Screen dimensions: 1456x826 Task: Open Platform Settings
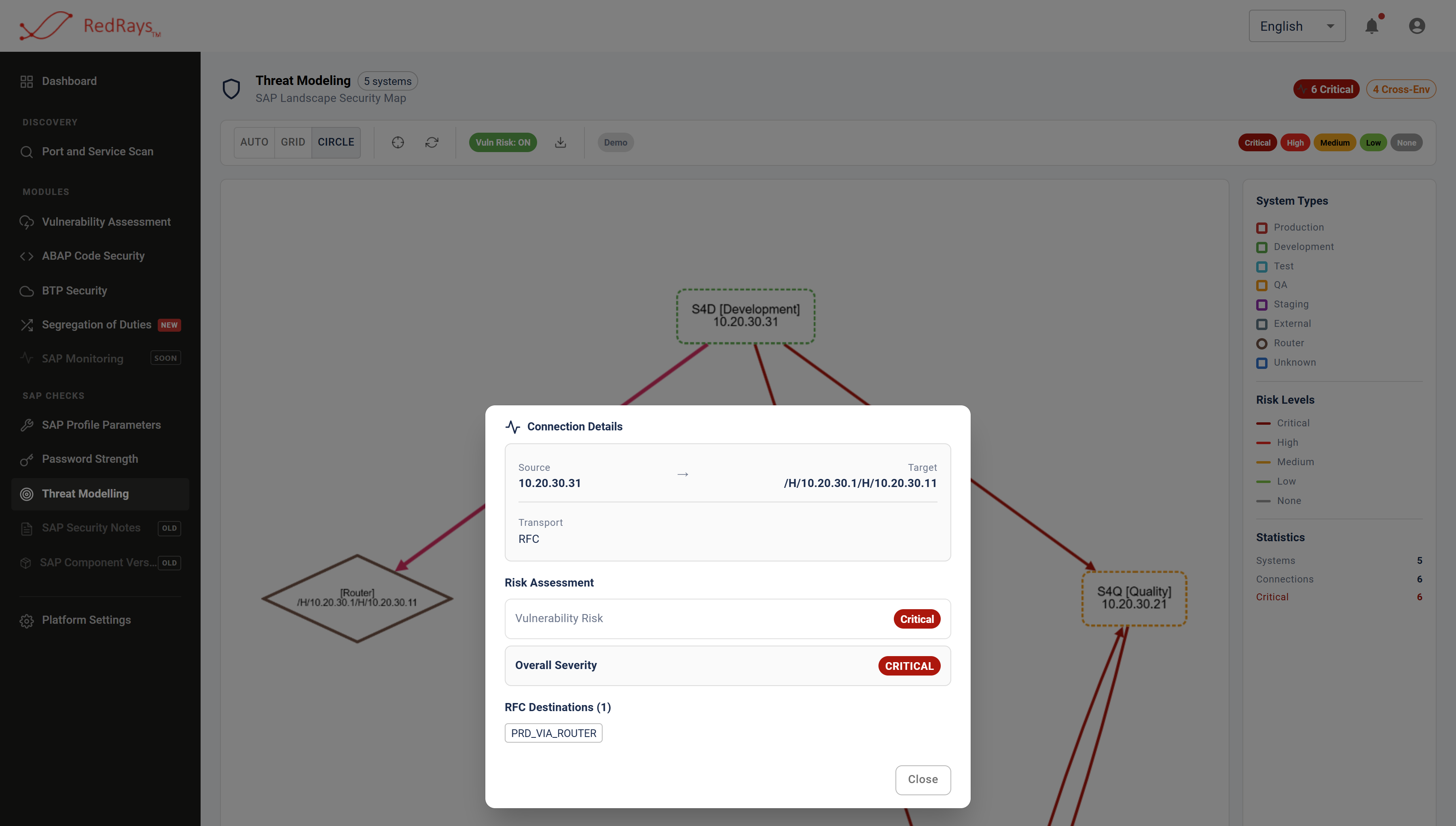click(x=100, y=621)
